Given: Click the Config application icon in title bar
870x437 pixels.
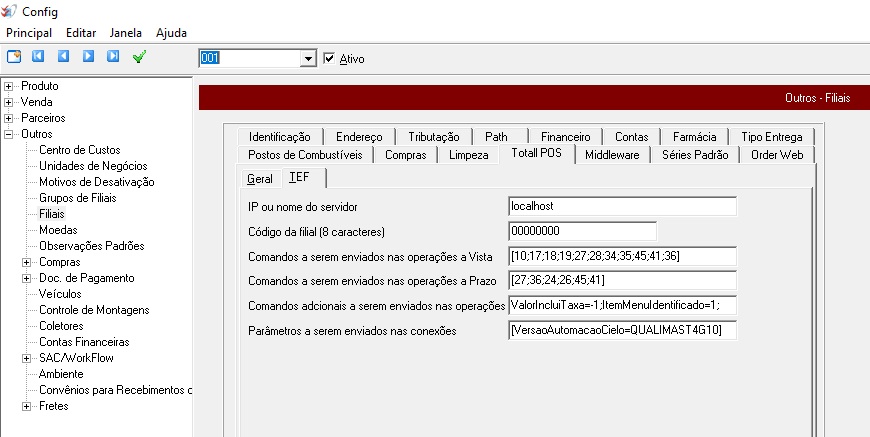Looking at the screenshot, I should [9, 11].
